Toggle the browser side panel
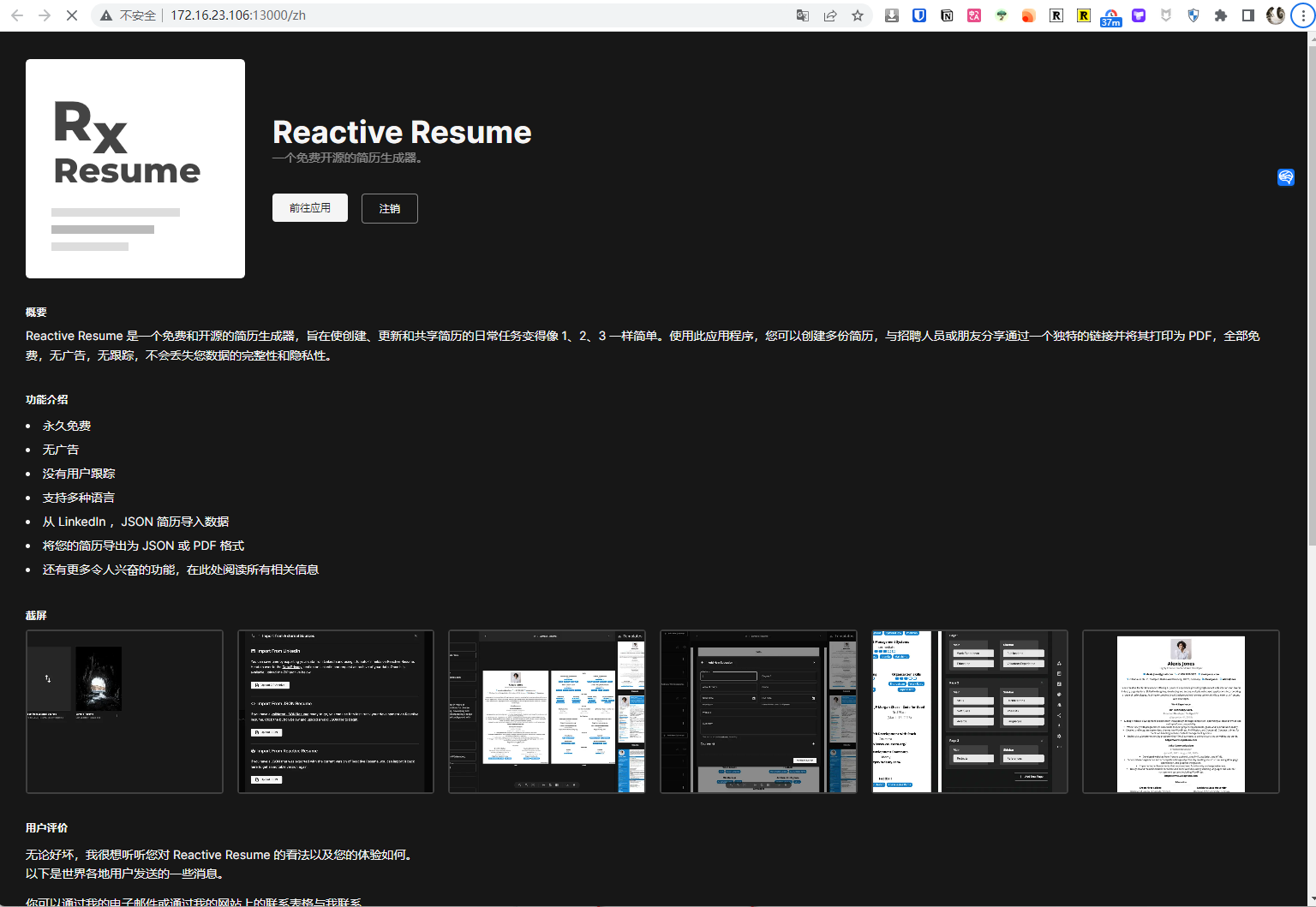This screenshot has height=907, width=1316. coord(1248,15)
